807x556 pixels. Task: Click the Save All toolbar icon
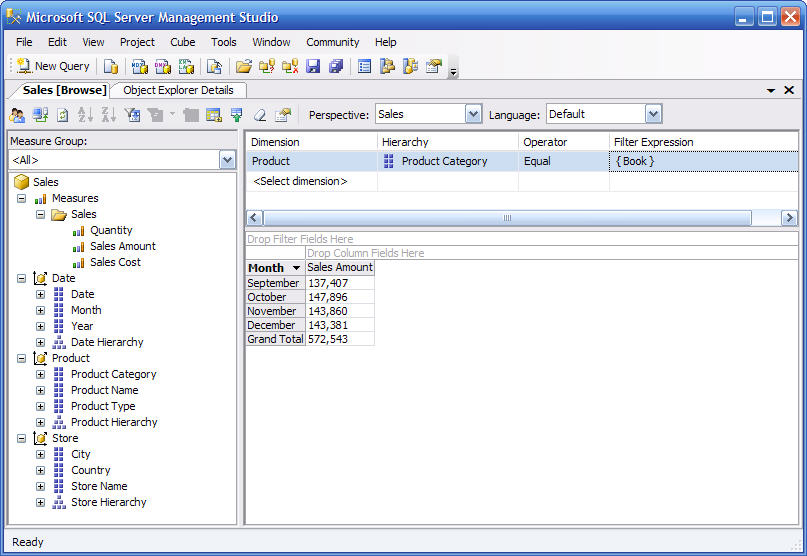[x=336, y=66]
